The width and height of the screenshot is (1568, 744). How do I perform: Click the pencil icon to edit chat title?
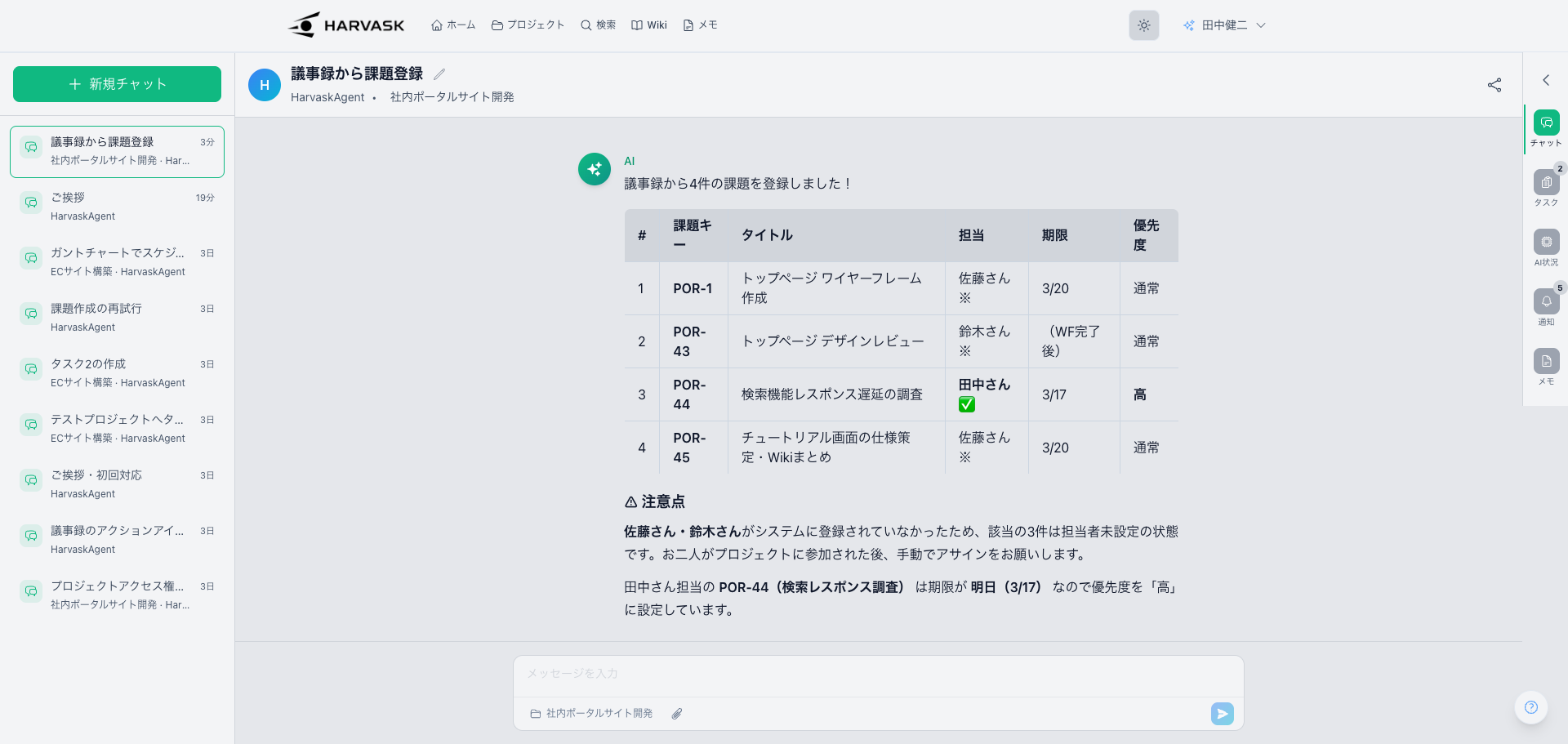click(x=439, y=74)
